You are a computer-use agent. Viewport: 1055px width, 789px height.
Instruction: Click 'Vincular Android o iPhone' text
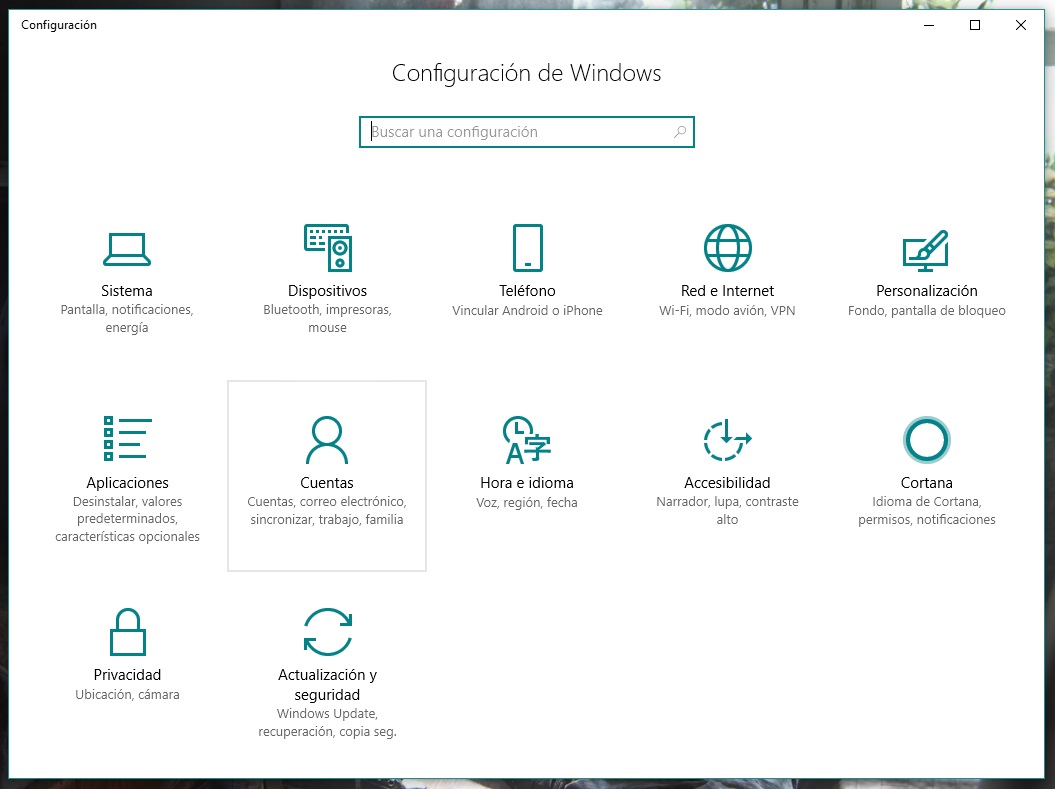pos(527,311)
